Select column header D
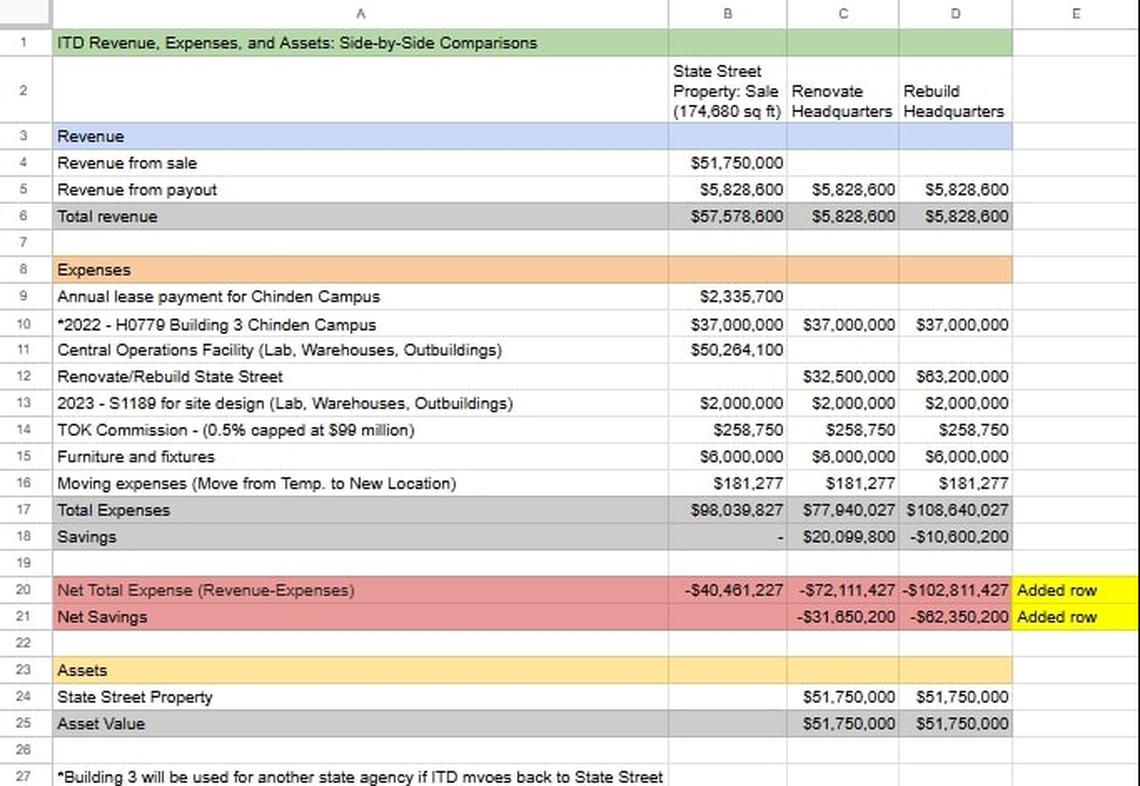The width and height of the screenshot is (1140, 786). click(955, 14)
